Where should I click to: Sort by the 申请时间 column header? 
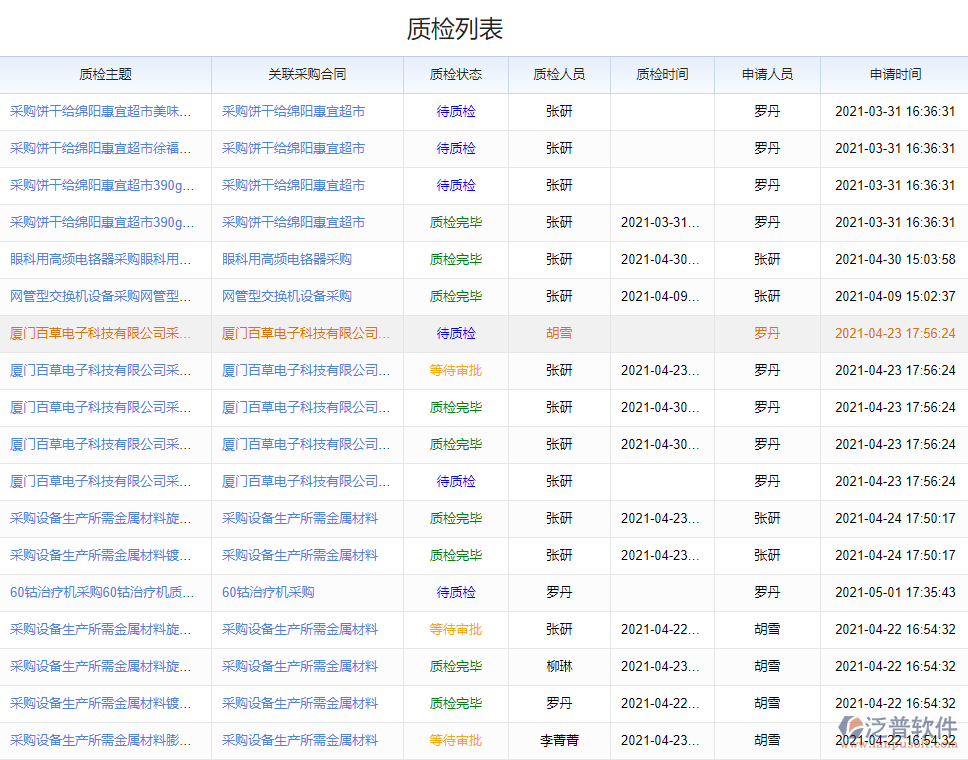coord(895,74)
